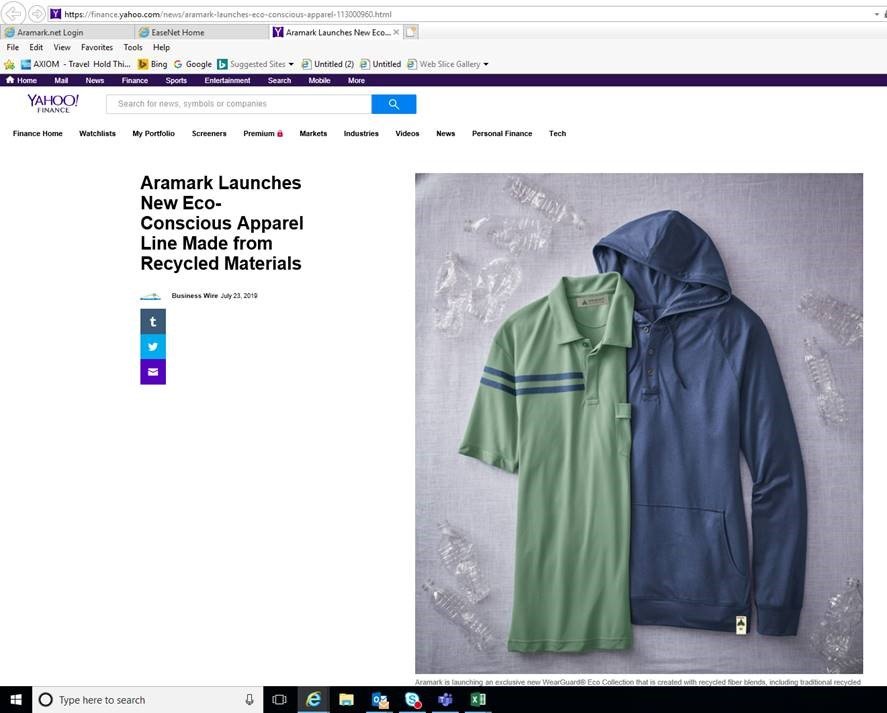This screenshot has height=713, width=887.
Task: Click the favorites star icon
Action: (10, 63)
